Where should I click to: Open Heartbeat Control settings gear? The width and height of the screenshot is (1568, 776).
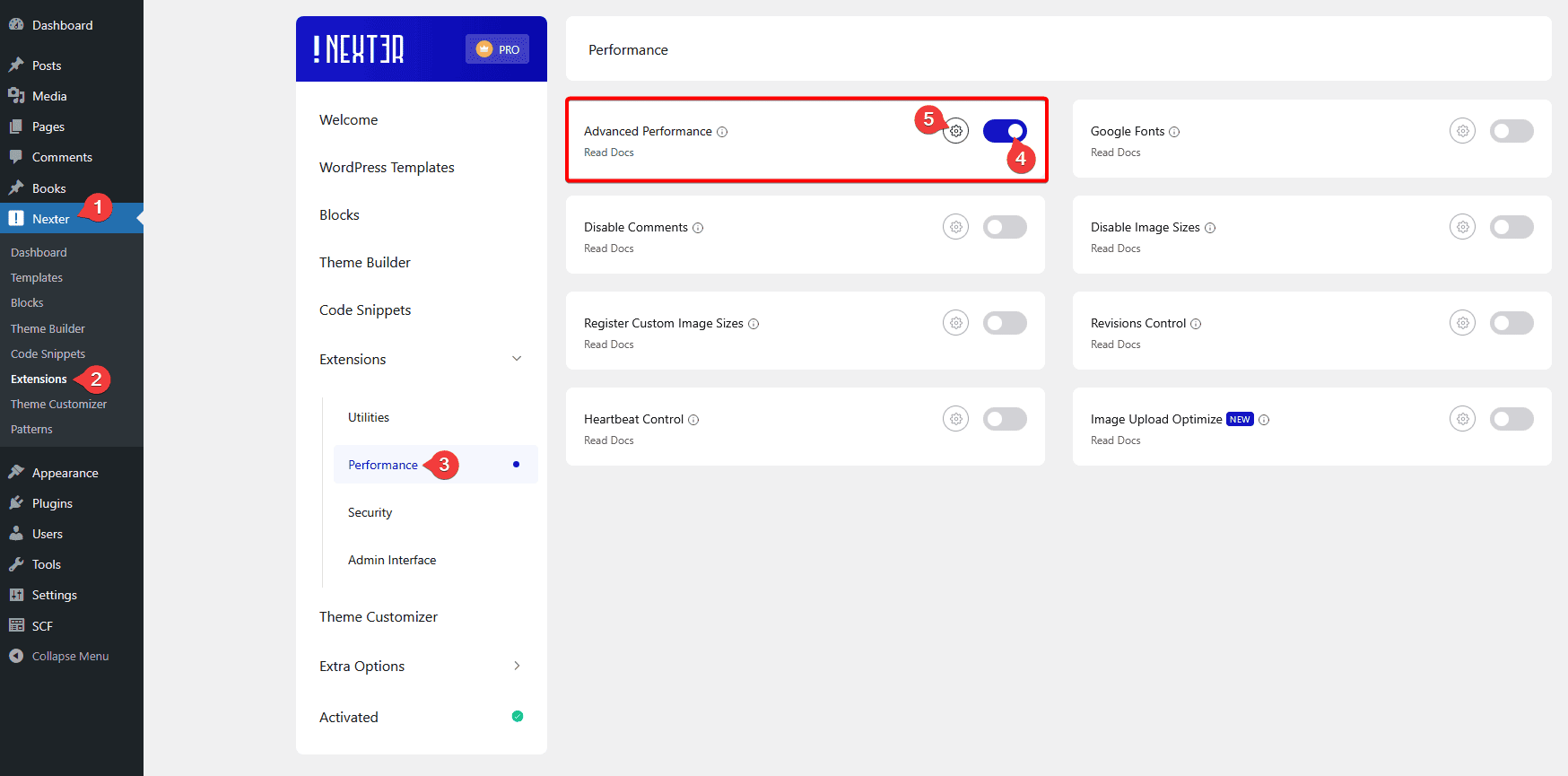(x=956, y=419)
